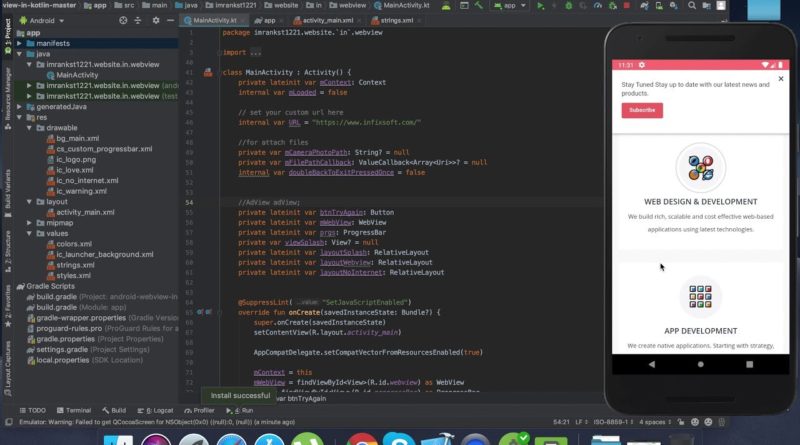Close the Stay Tuned banner
Image resolution: width=800 pixels, height=445 pixels.
coord(781,79)
